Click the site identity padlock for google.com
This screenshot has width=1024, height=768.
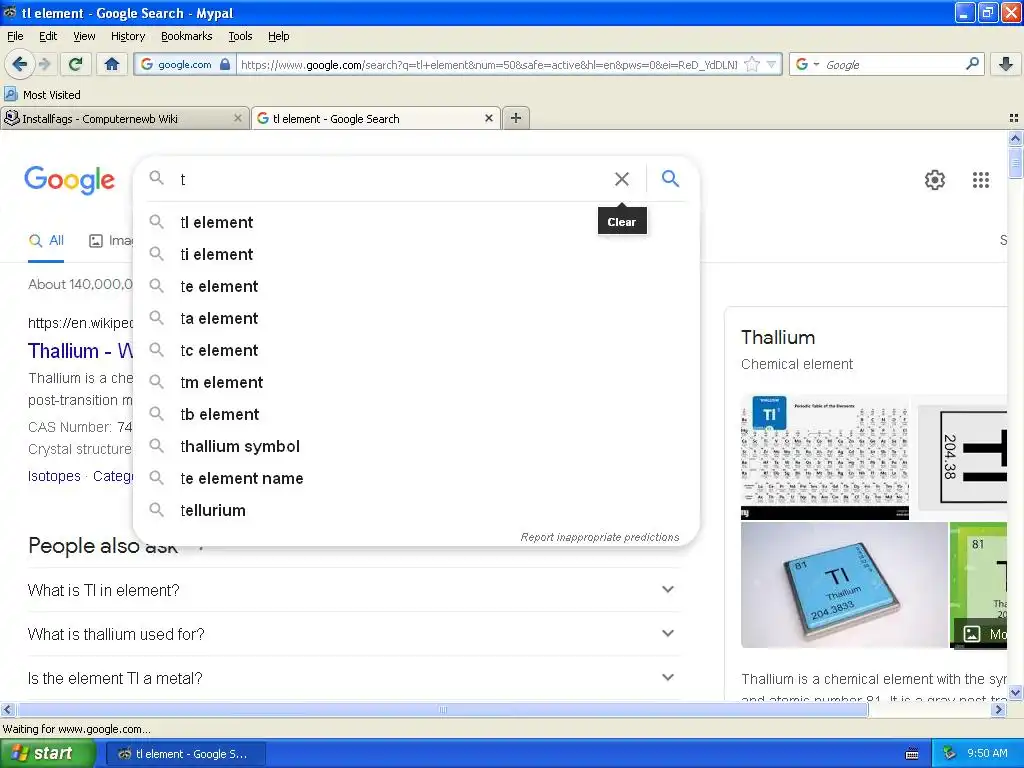pos(225,64)
